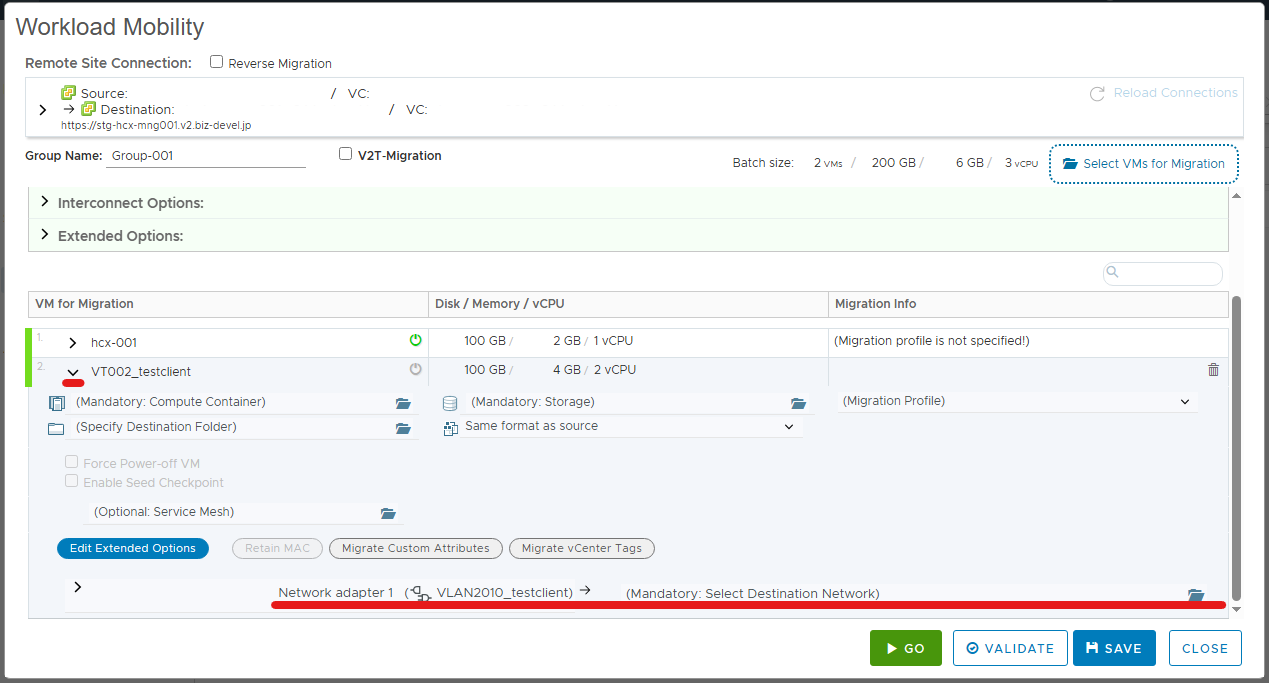This screenshot has height=683, width=1269.
Task: Click the Destination site vCenter icon
Action: point(89,109)
